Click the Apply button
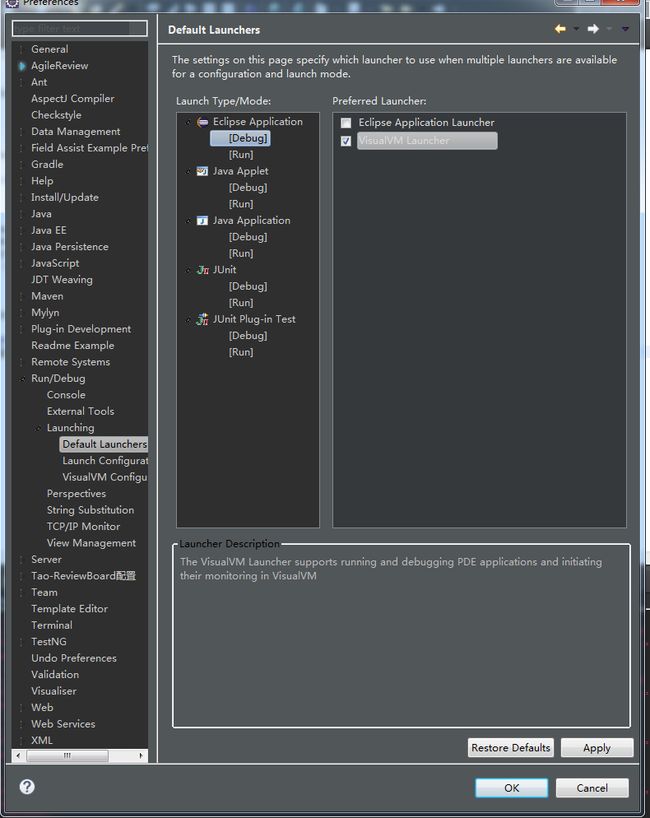The width and height of the screenshot is (650, 818). [x=597, y=748]
